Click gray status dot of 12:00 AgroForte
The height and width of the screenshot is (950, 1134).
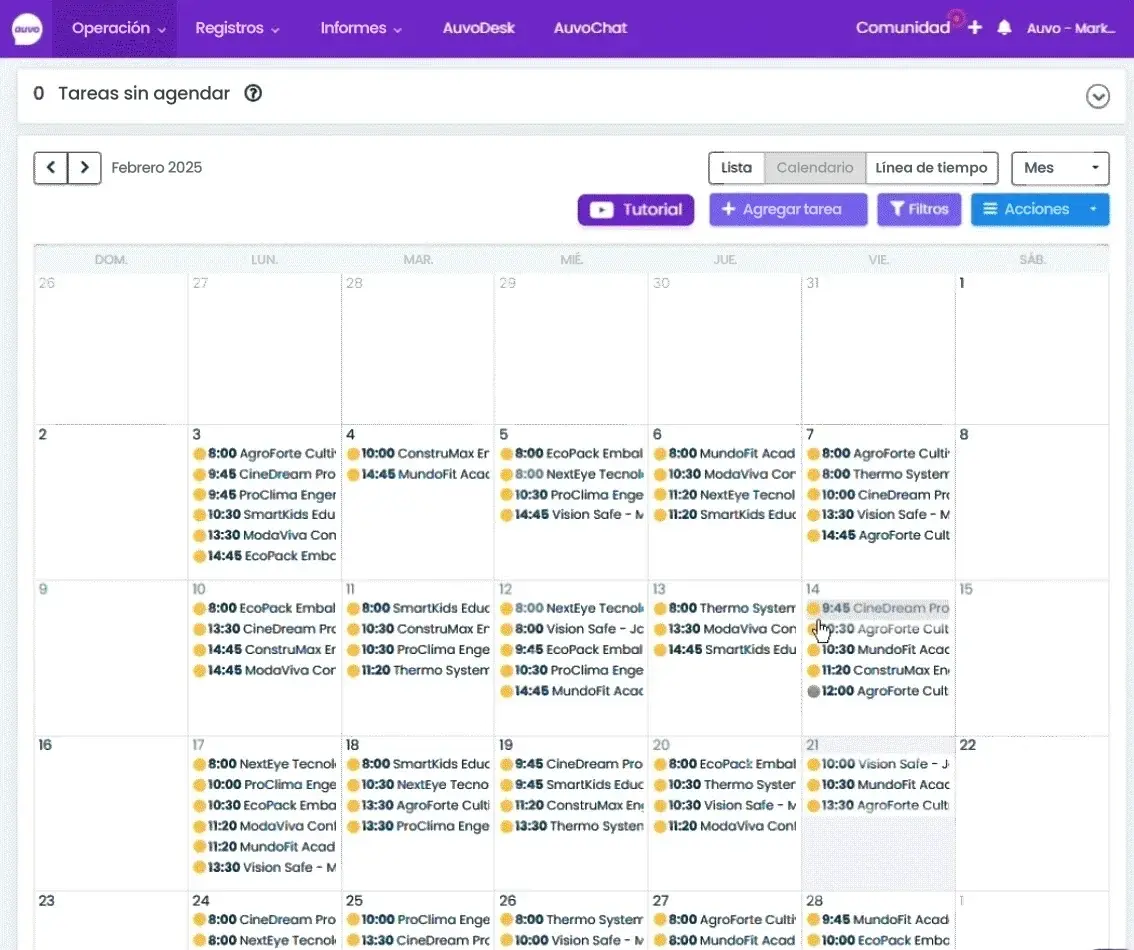coord(813,692)
